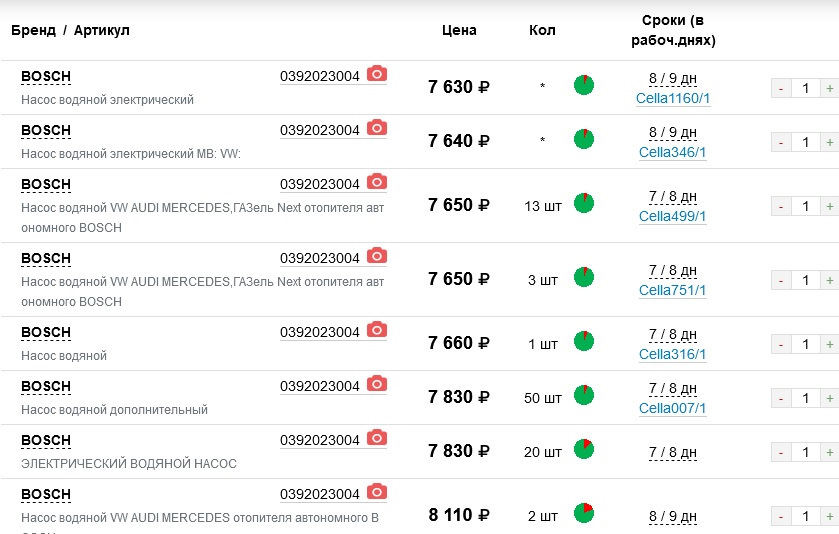The image size is (839, 534).
Task: Sort by the Цена column header
Action: coord(459,30)
